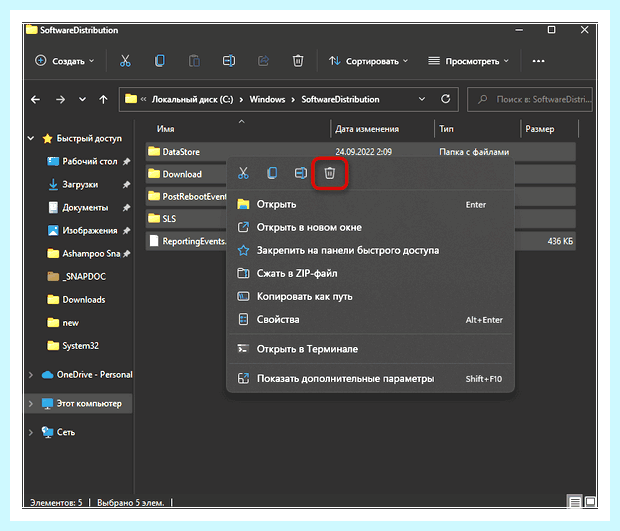Open System32 folder in sidebar
The width and height of the screenshot is (620, 531).
[x=80, y=346]
